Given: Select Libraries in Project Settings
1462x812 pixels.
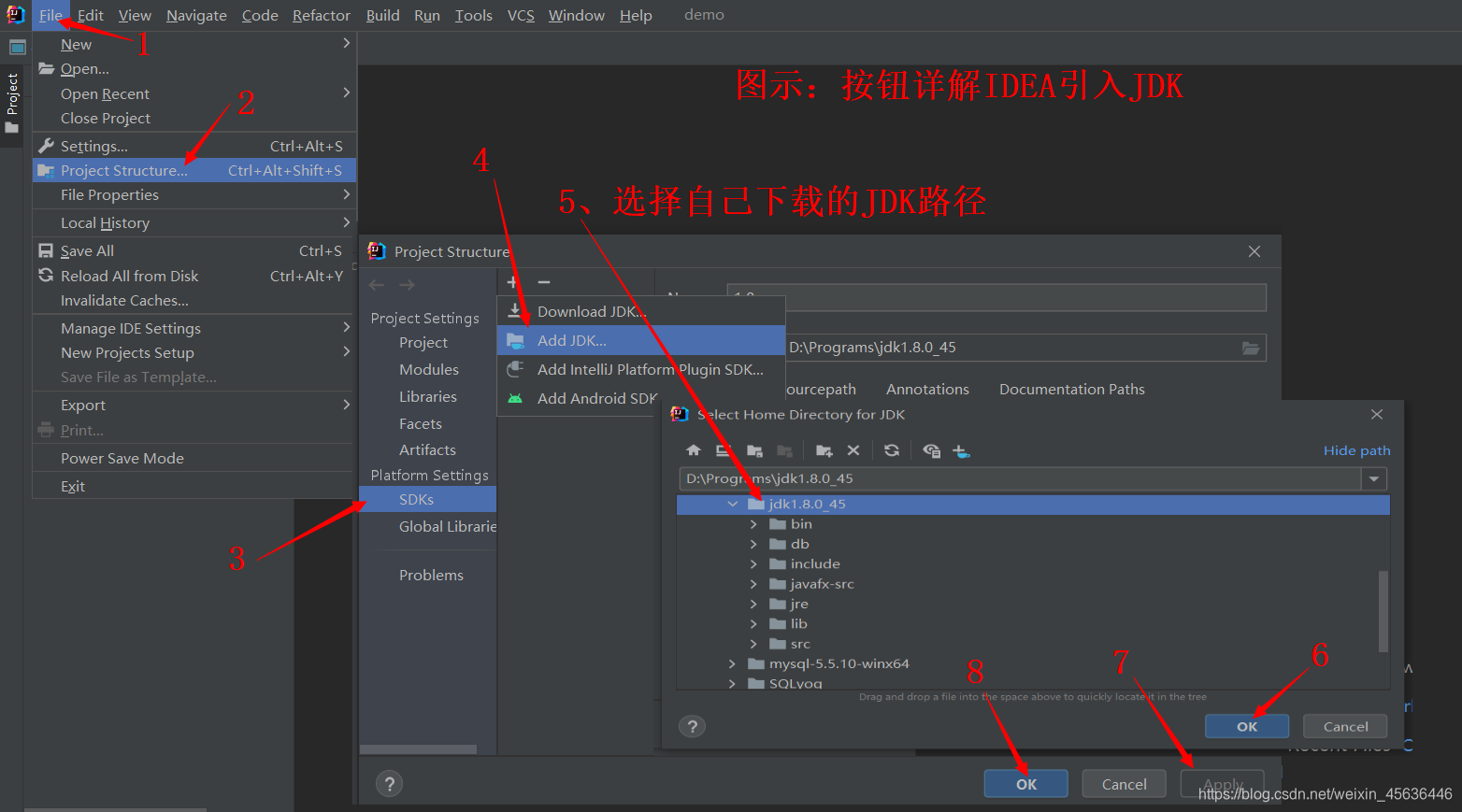Looking at the screenshot, I should [x=428, y=396].
